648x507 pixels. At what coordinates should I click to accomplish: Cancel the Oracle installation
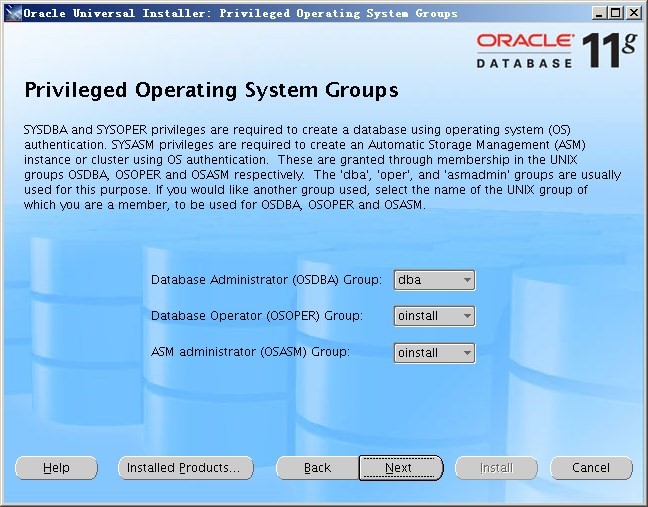[590, 468]
